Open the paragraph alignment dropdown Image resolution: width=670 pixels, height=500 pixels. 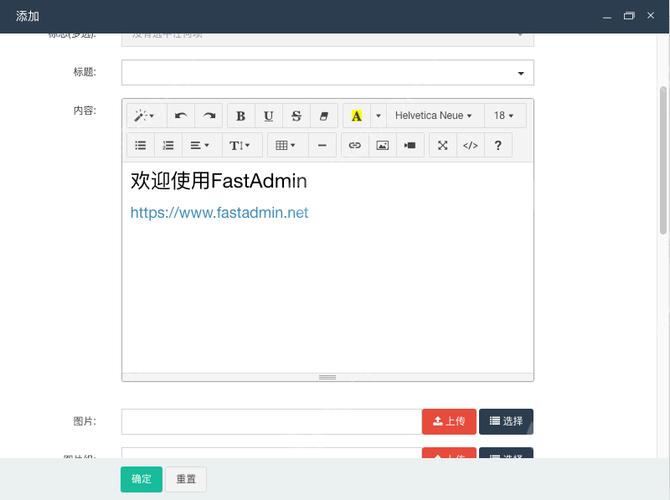point(200,145)
